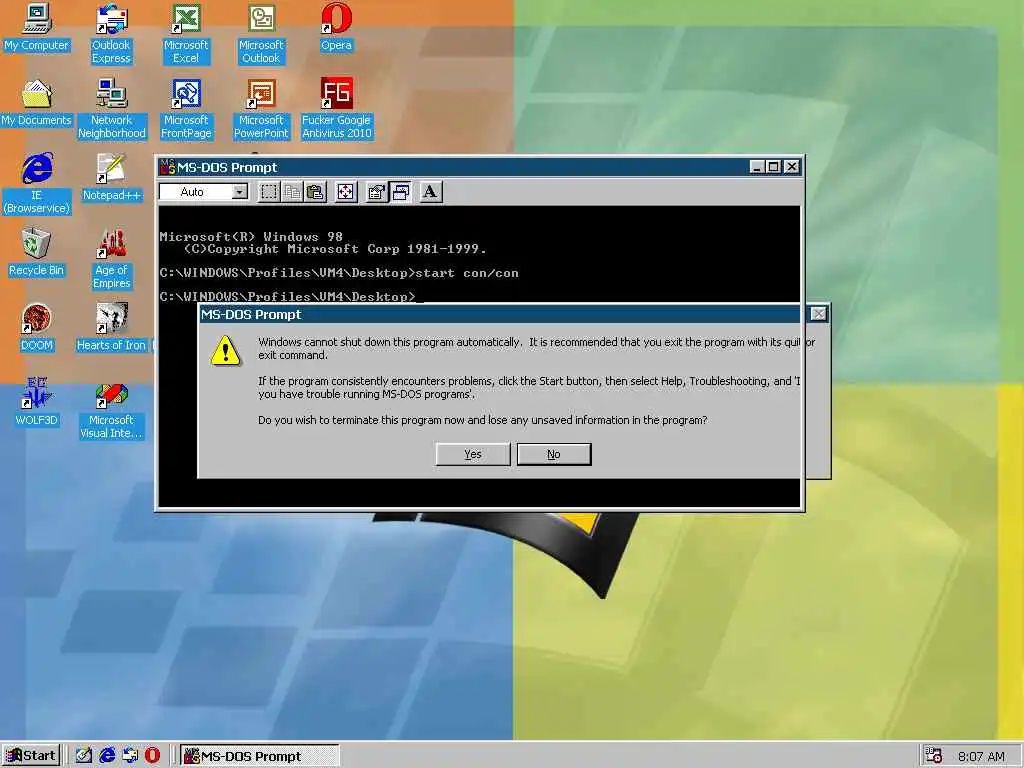Image resolution: width=1024 pixels, height=768 pixels.
Task: Click the Paste icon in MS-DOS toolbar
Action: (315, 192)
